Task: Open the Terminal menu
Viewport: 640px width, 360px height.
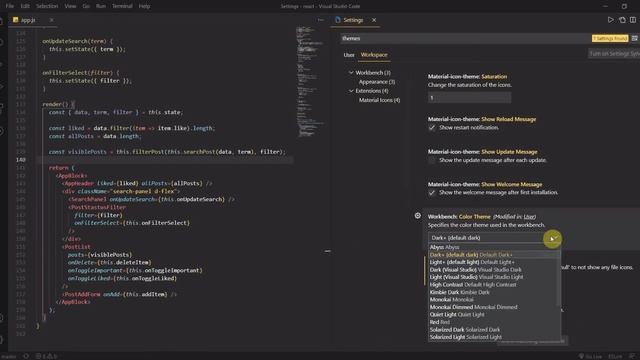Action: click(x=122, y=6)
